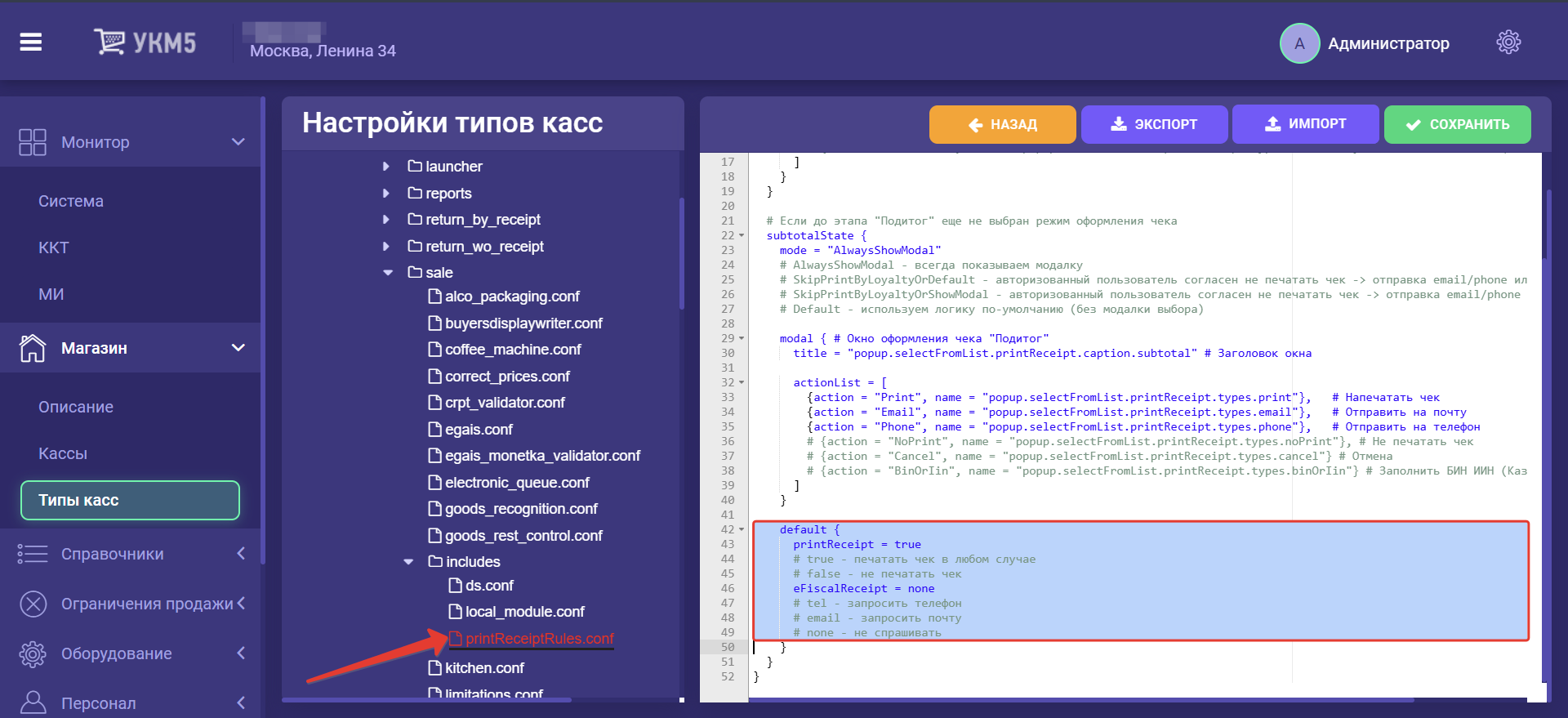Click the Администратор user name
The width and height of the screenshot is (1568, 718).
click(1388, 43)
